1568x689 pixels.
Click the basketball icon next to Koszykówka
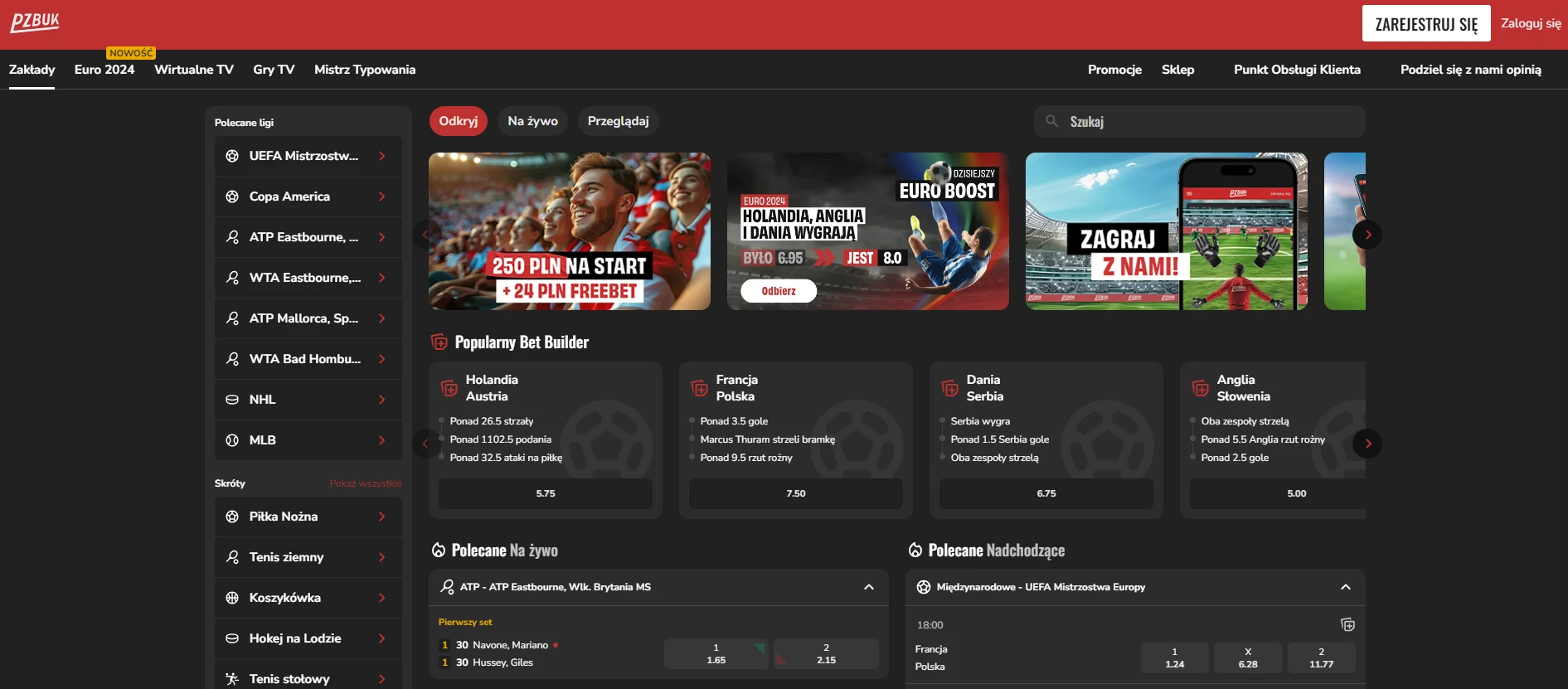point(232,598)
